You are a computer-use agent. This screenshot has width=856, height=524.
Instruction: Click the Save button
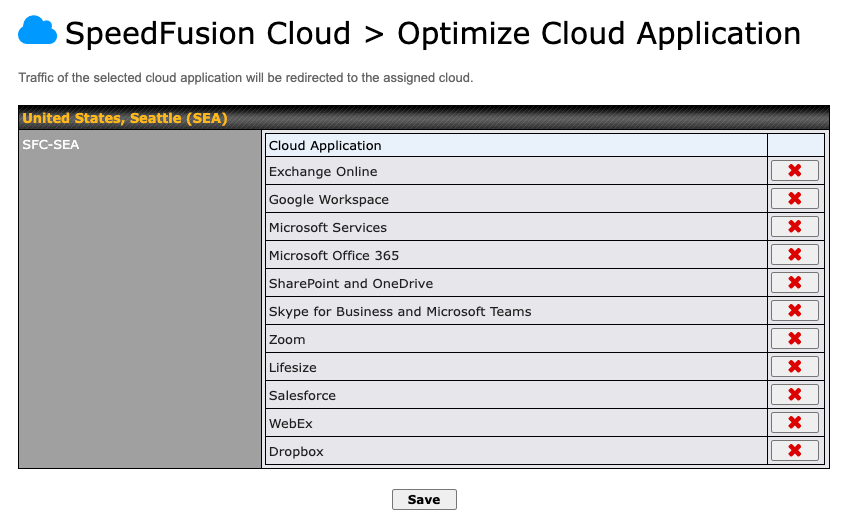pyautogui.click(x=424, y=499)
